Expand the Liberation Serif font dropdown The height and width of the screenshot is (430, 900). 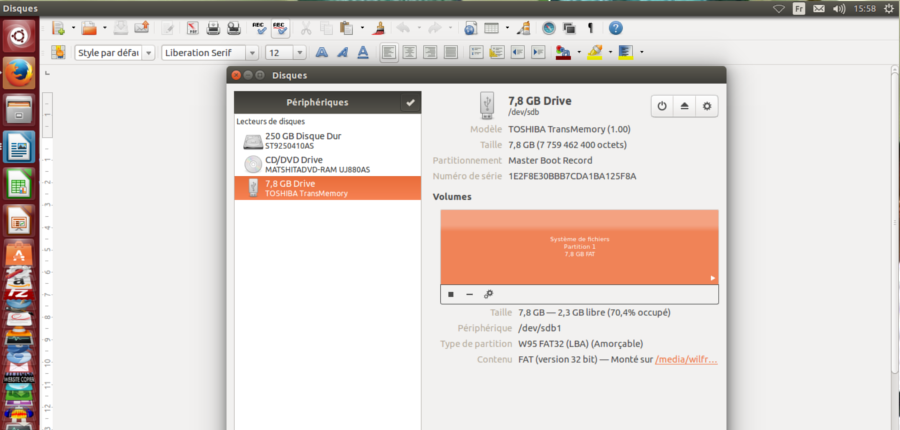(x=251, y=52)
